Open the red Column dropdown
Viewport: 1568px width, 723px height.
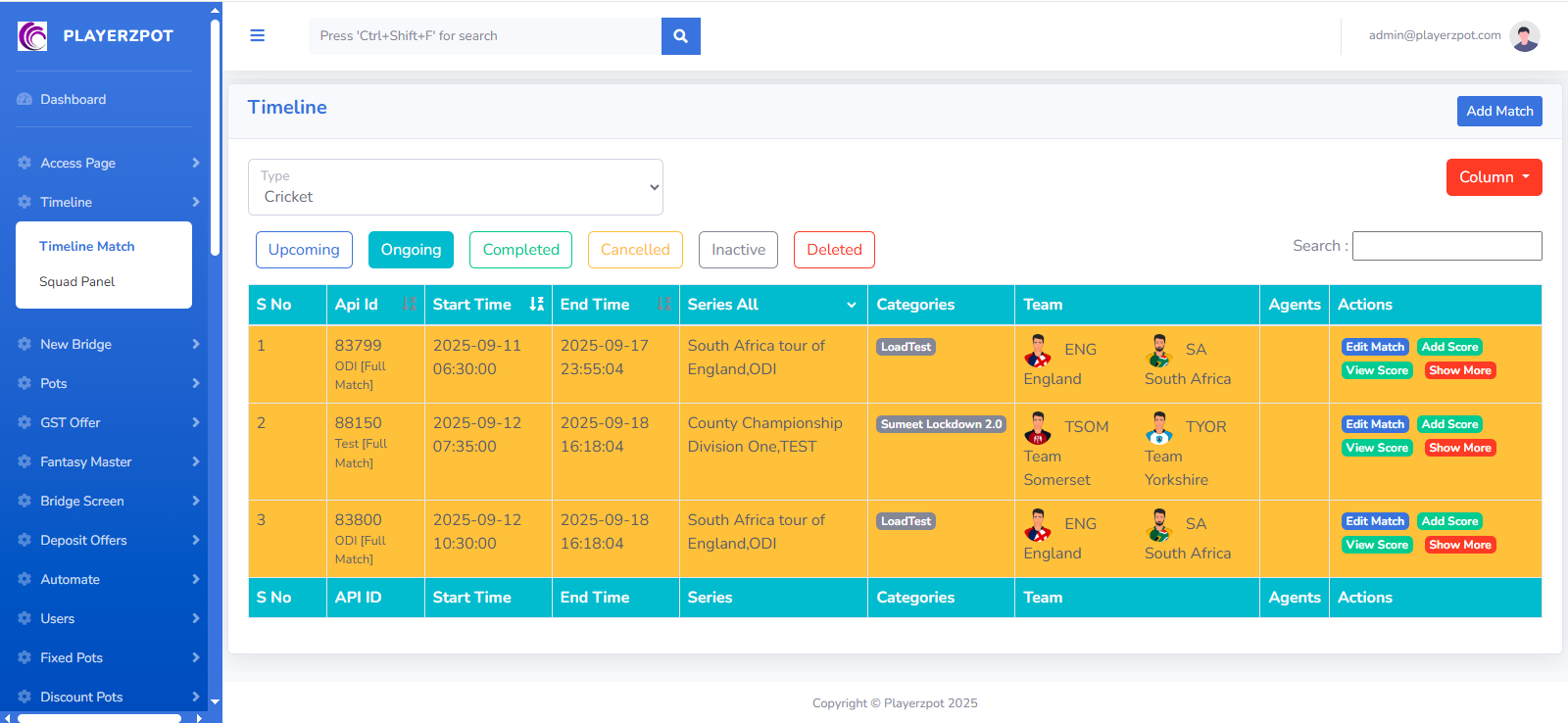click(x=1494, y=177)
